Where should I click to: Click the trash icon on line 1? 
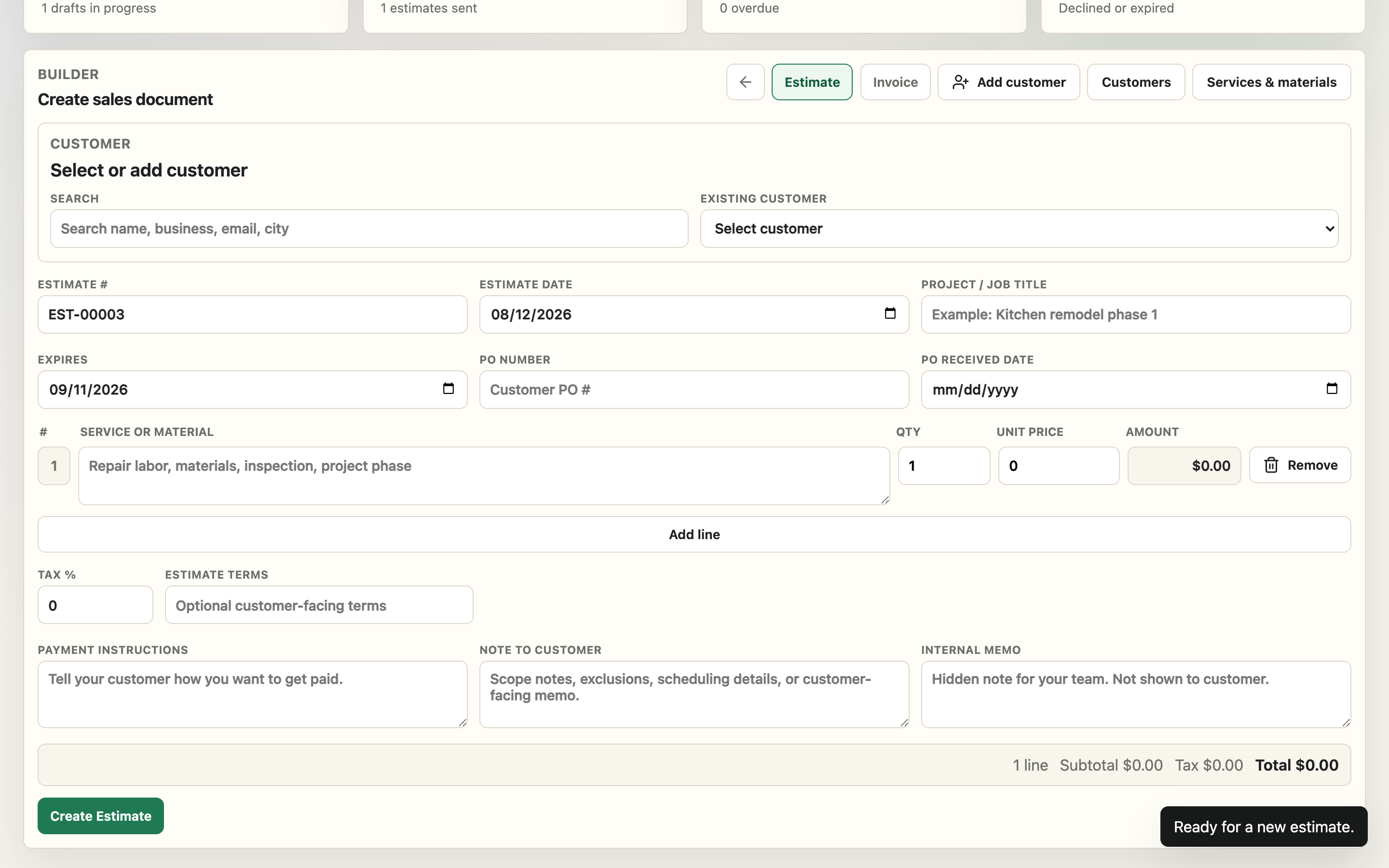click(1271, 465)
